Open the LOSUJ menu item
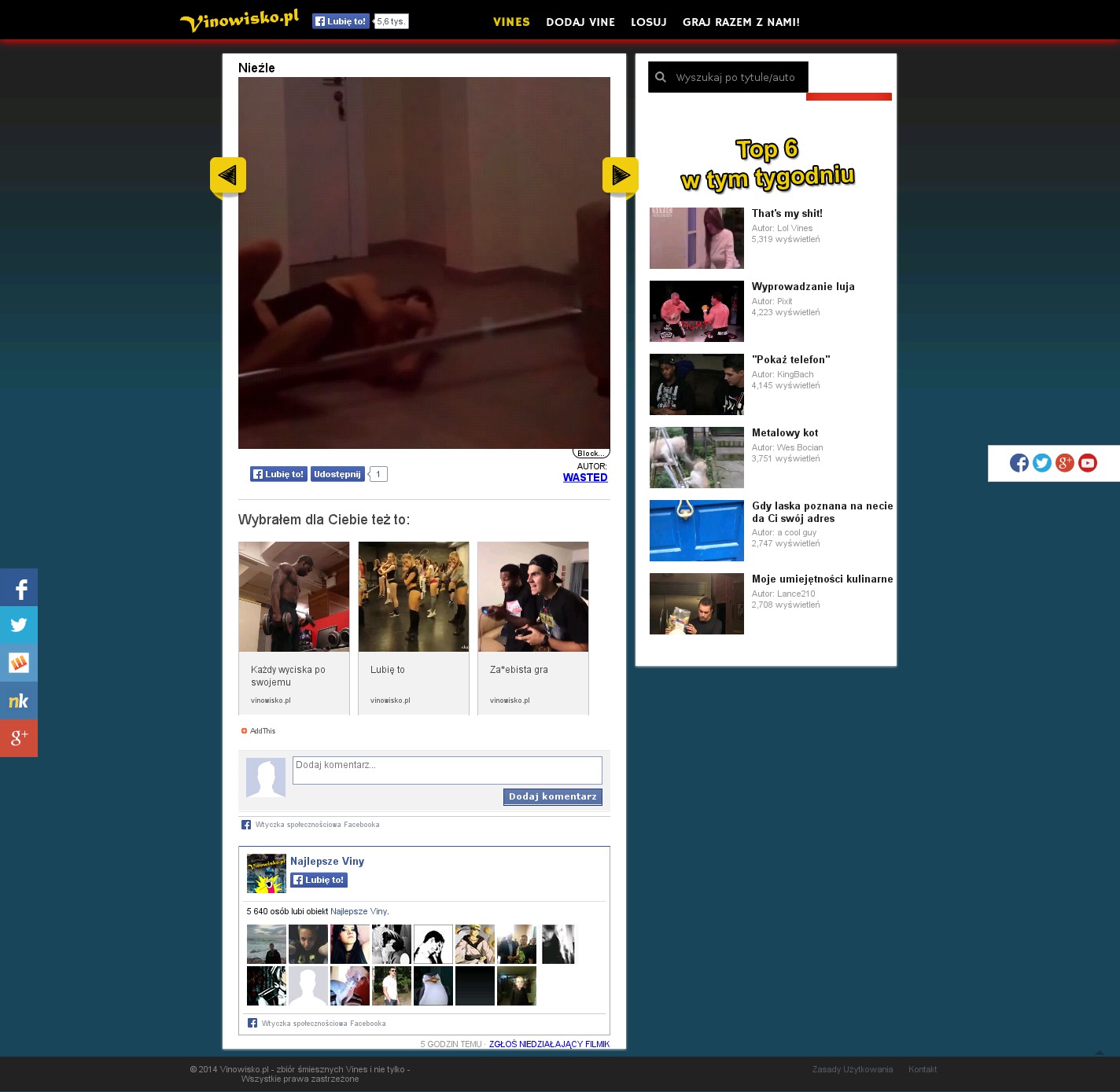The height and width of the screenshot is (1092, 1120). click(x=648, y=22)
